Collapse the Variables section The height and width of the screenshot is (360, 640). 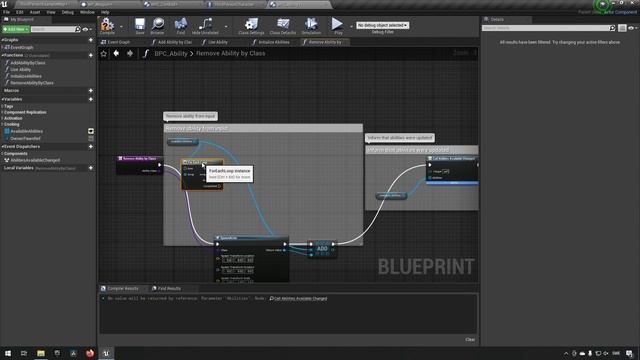[x=2, y=99]
